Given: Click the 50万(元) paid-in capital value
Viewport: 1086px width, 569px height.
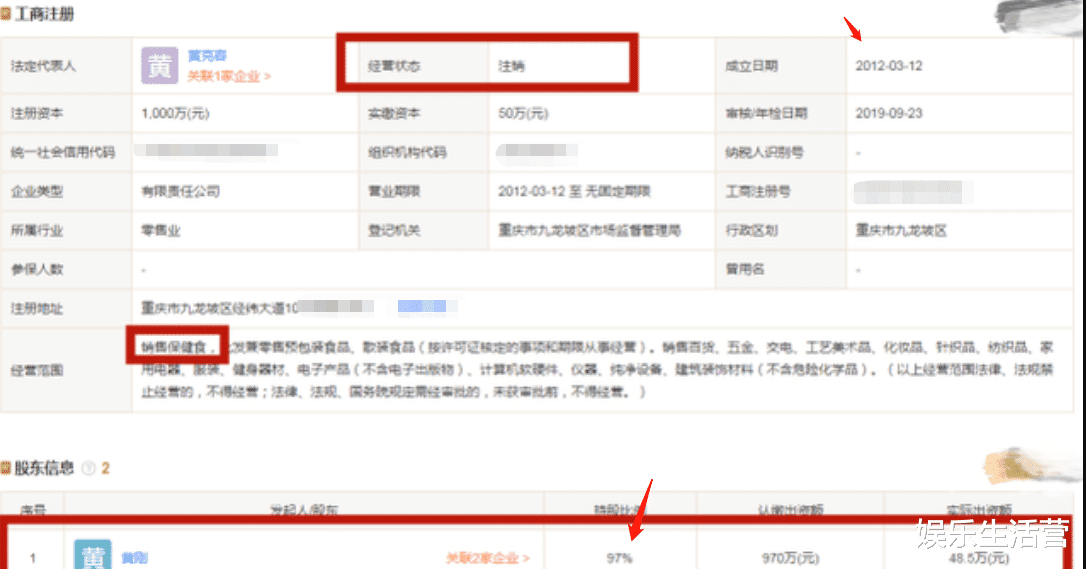Looking at the screenshot, I should (x=523, y=113).
